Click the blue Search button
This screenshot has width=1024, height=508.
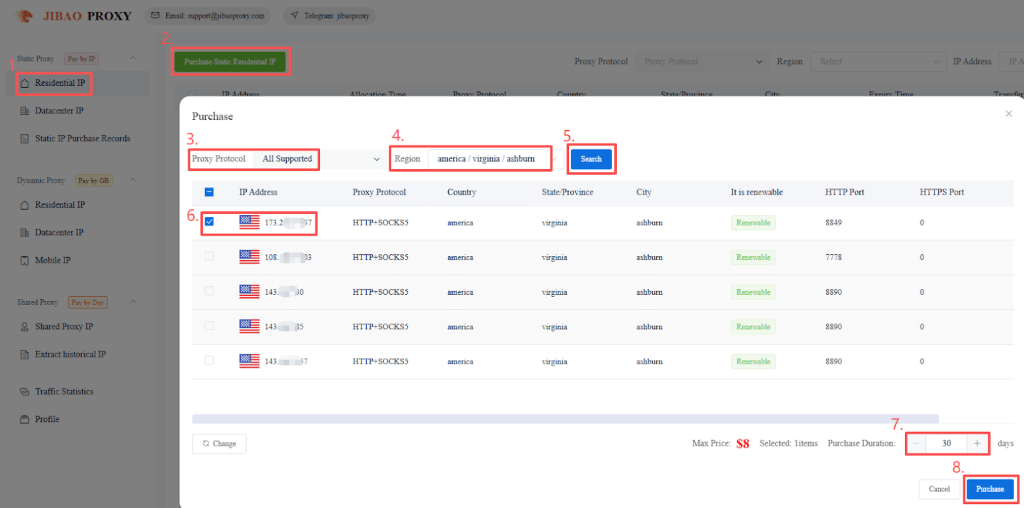pos(591,159)
